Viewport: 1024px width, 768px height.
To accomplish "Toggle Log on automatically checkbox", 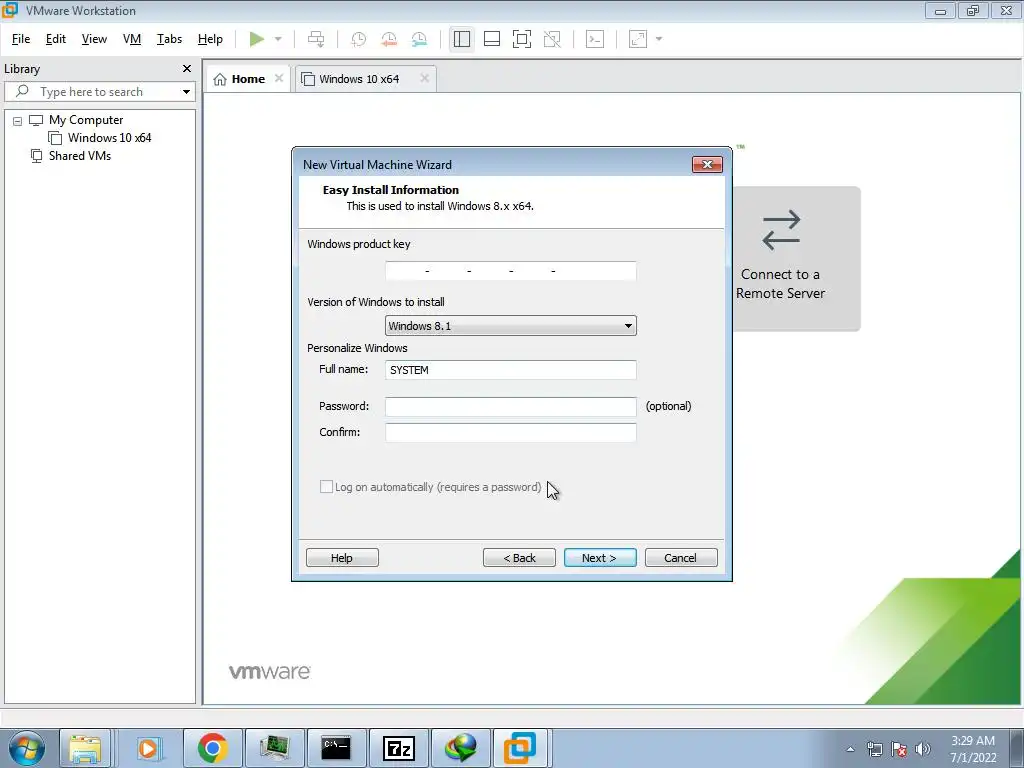I will coord(326,487).
